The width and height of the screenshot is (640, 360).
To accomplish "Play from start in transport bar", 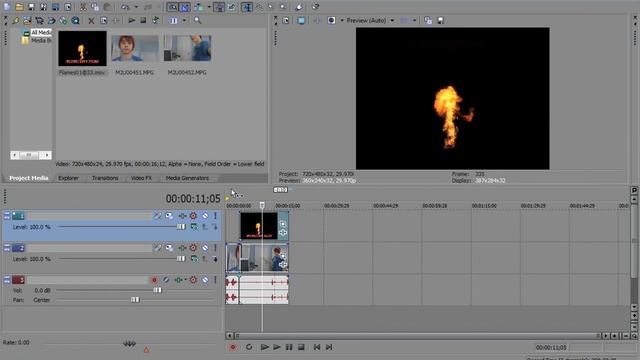I will tap(264, 347).
